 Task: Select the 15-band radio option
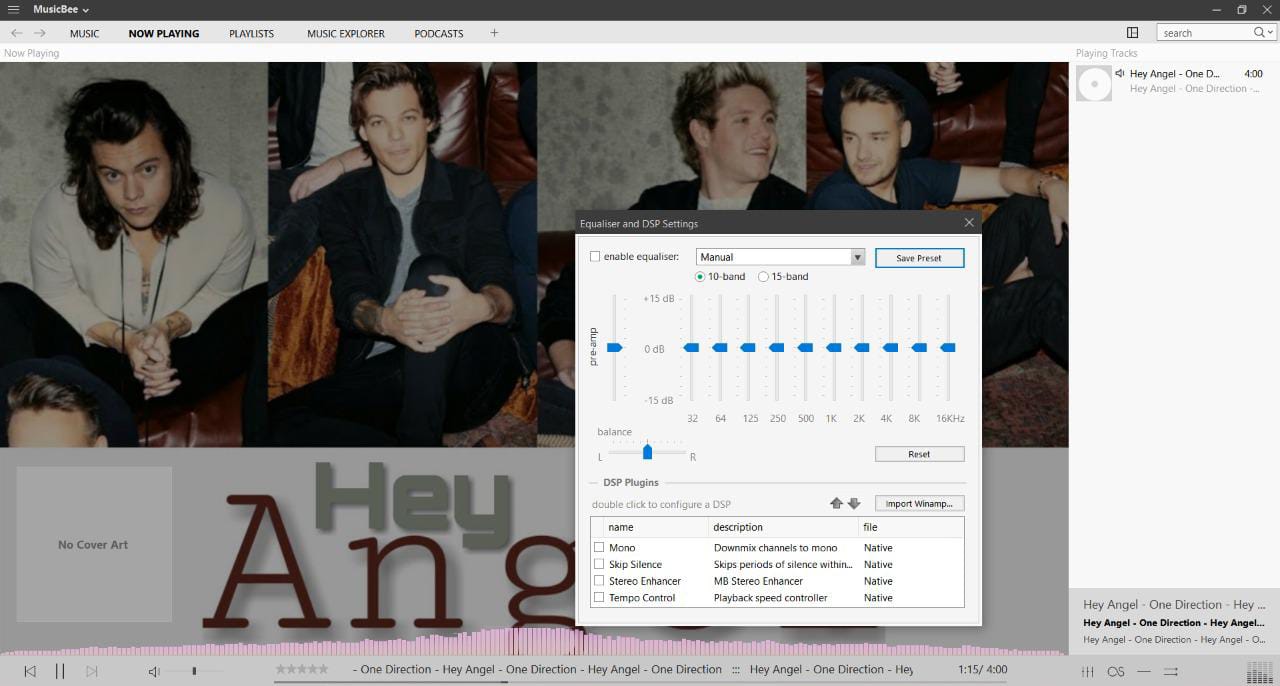[764, 277]
